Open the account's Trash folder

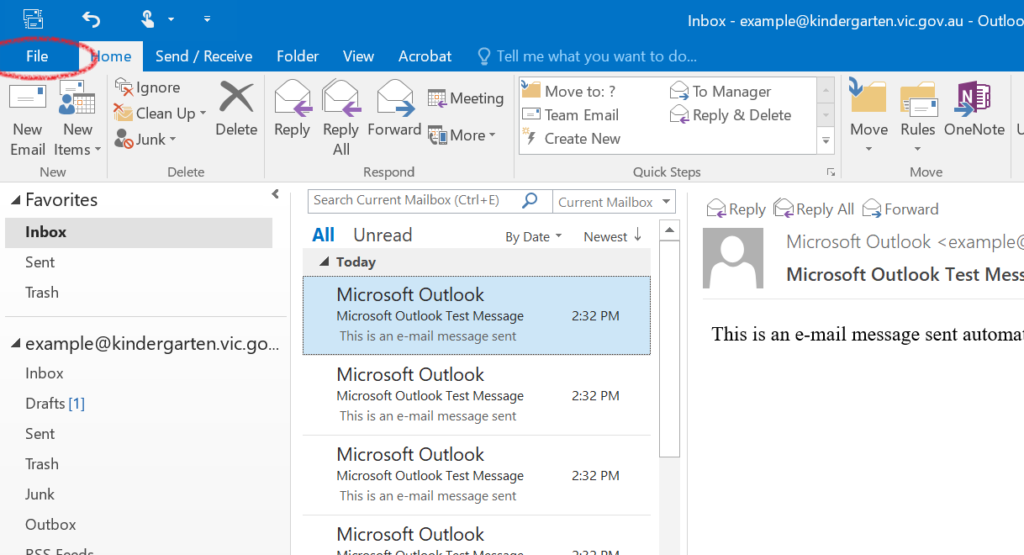pyautogui.click(x=42, y=464)
